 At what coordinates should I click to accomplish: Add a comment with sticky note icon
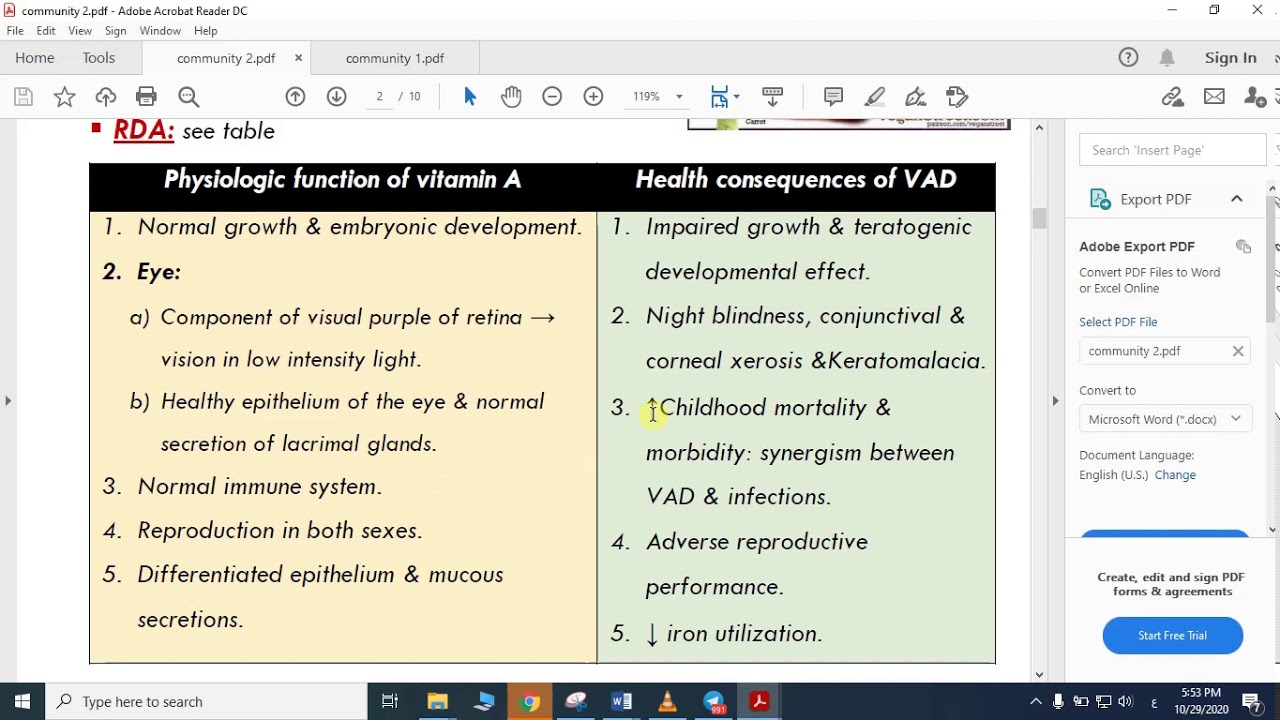coord(833,97)
